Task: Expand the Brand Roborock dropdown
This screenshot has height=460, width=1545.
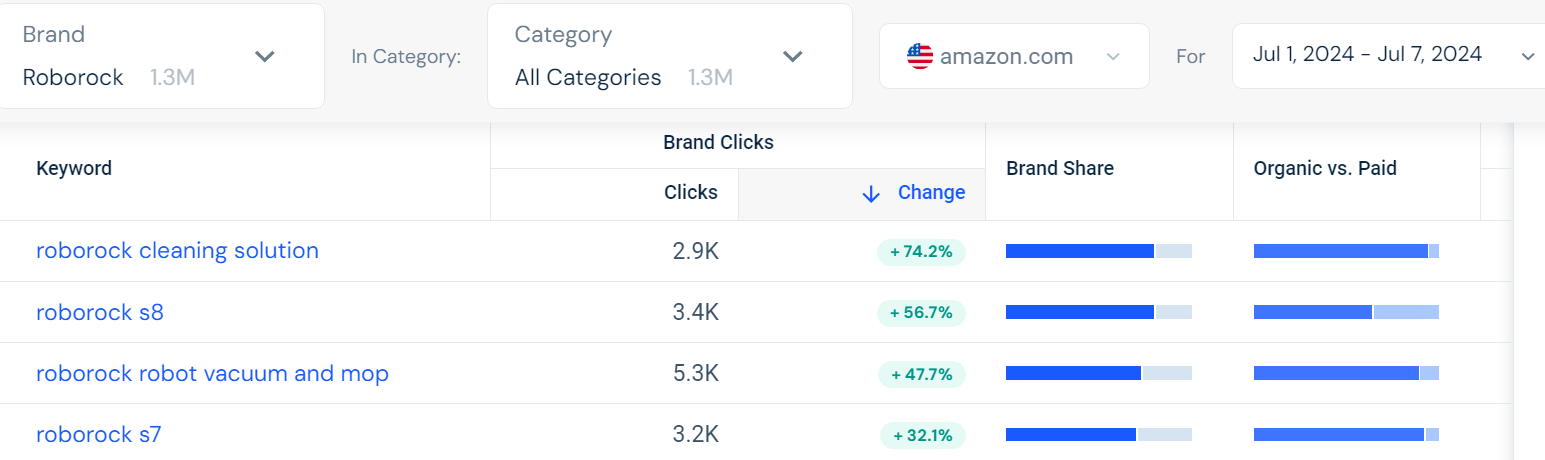Action: 264,56
